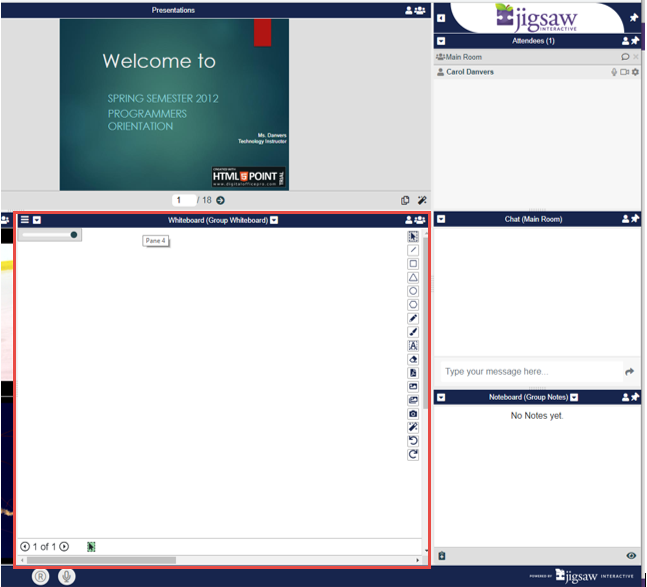This screenshot has width=647, height=587.
Task: Select the text tool in whiteboard
Action: (413, 345)
